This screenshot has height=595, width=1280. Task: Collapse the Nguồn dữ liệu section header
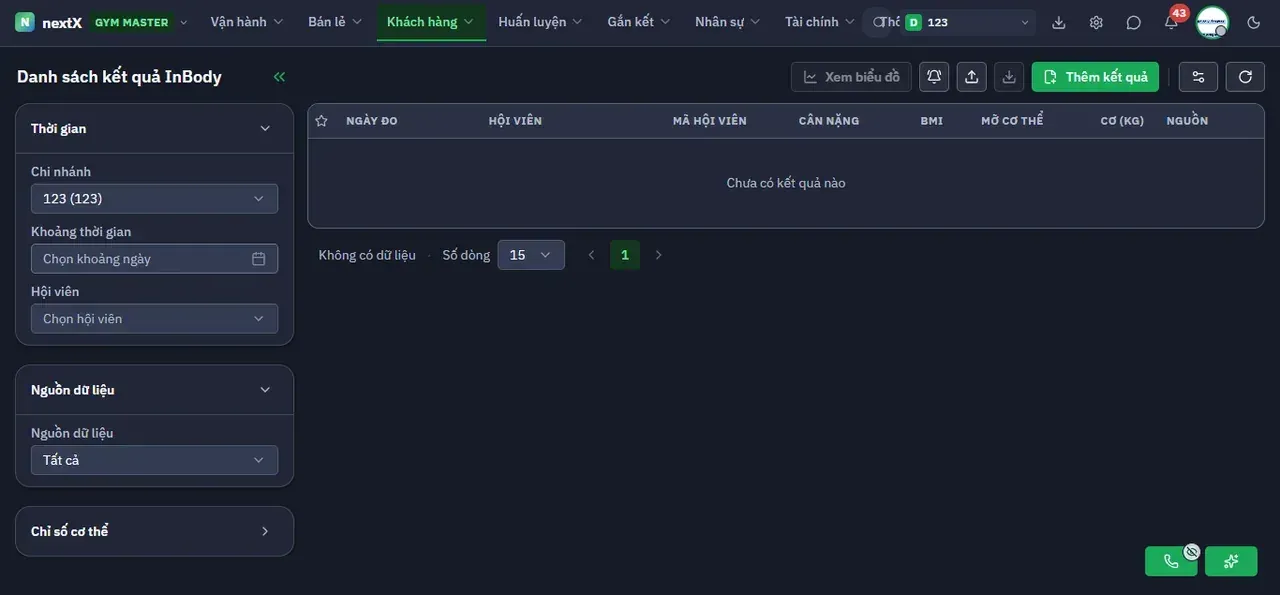click(154, 390)
